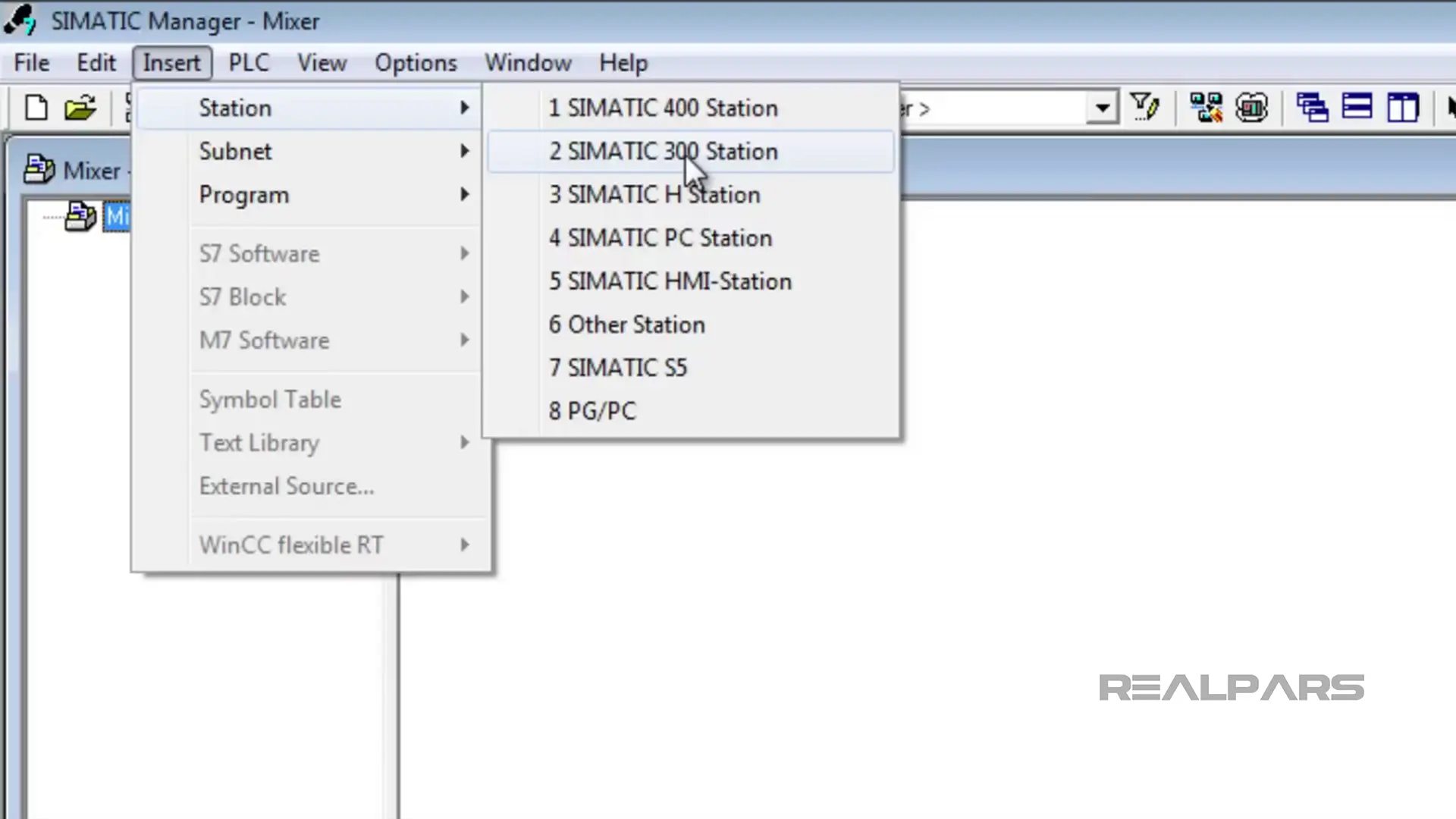Insert a SIMATIC PC Station
This screenshot has height=819, width=1456.
[691, 237]
